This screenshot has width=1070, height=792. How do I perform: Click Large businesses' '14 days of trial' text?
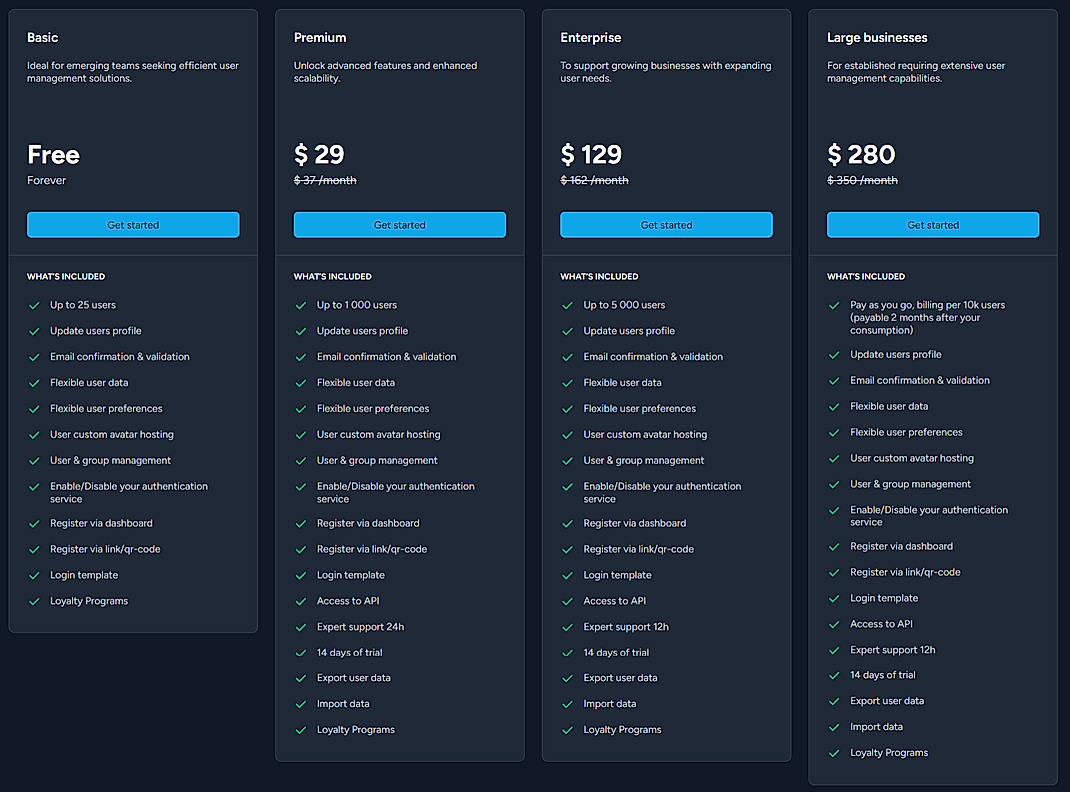point(882,675)
